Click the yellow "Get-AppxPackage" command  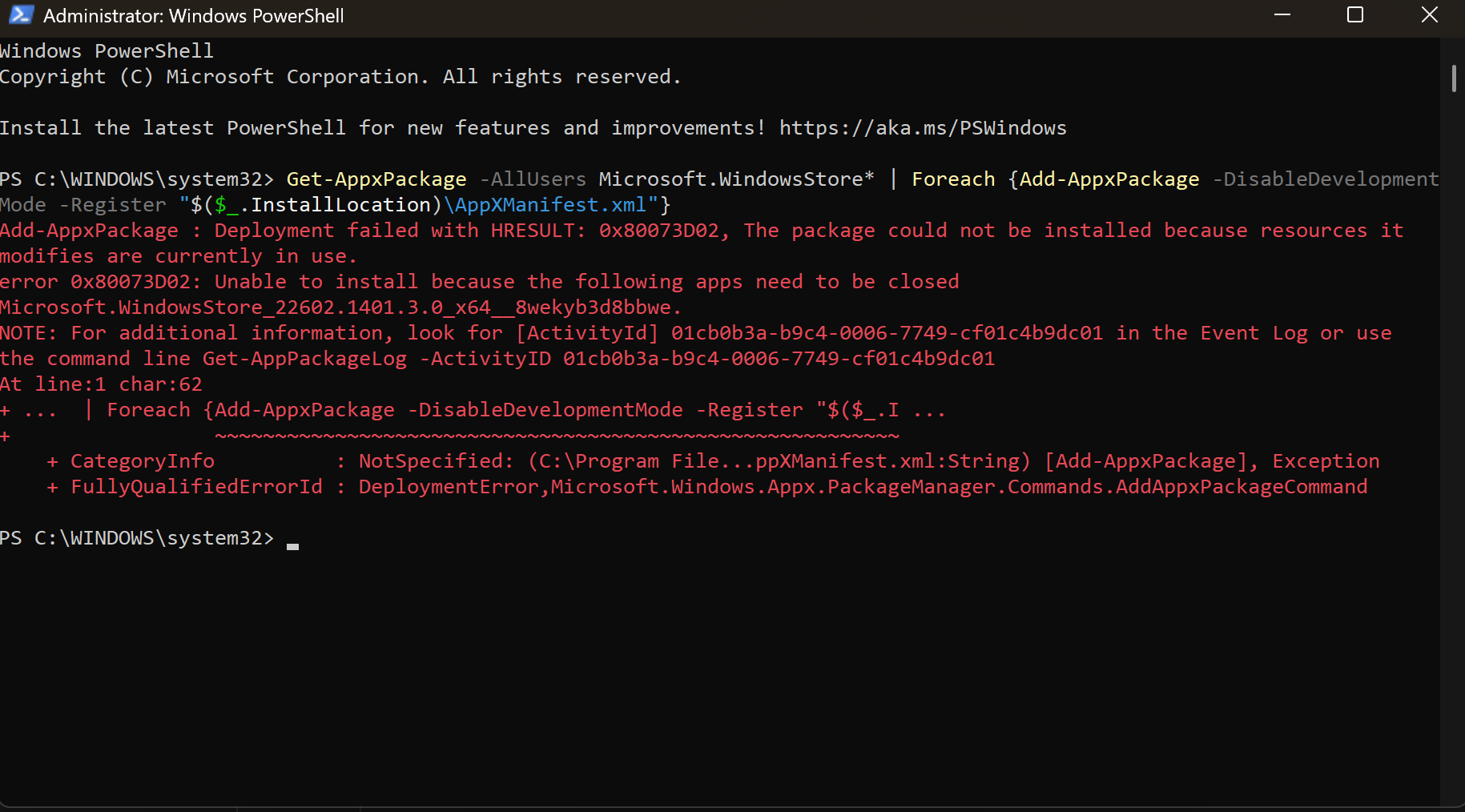[376, 179]
